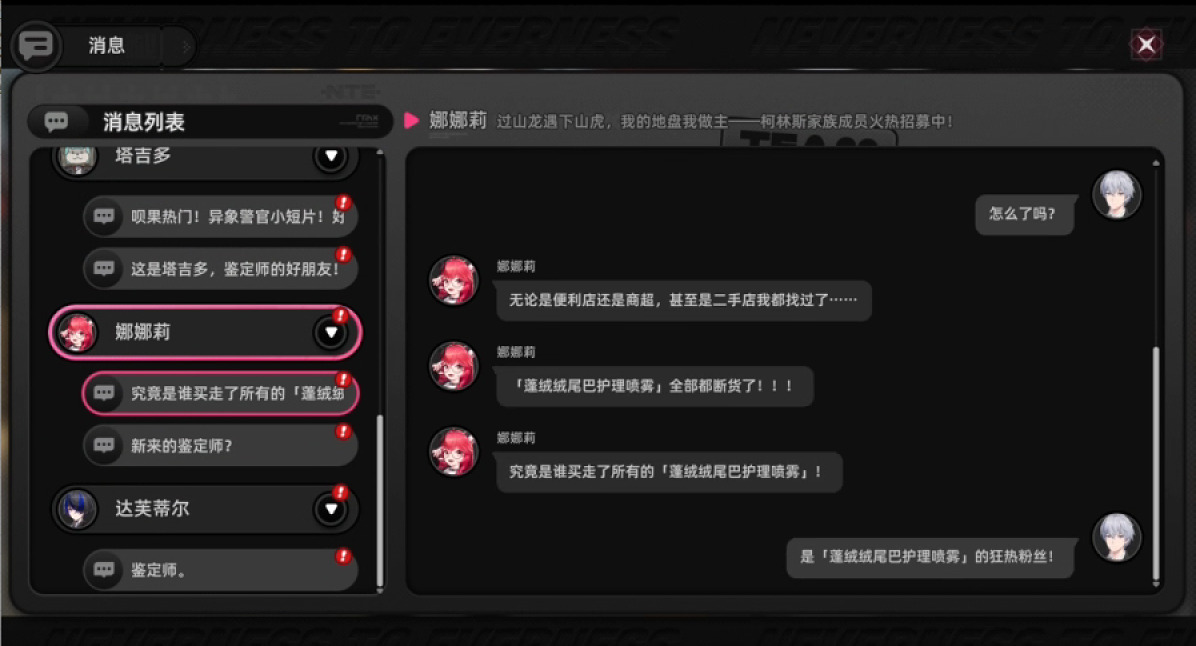1196x646 pixels.
Task: Click 达芙蒂尔's avatar in the contact list
Action: pyautogui.click(x=77, y=509)
